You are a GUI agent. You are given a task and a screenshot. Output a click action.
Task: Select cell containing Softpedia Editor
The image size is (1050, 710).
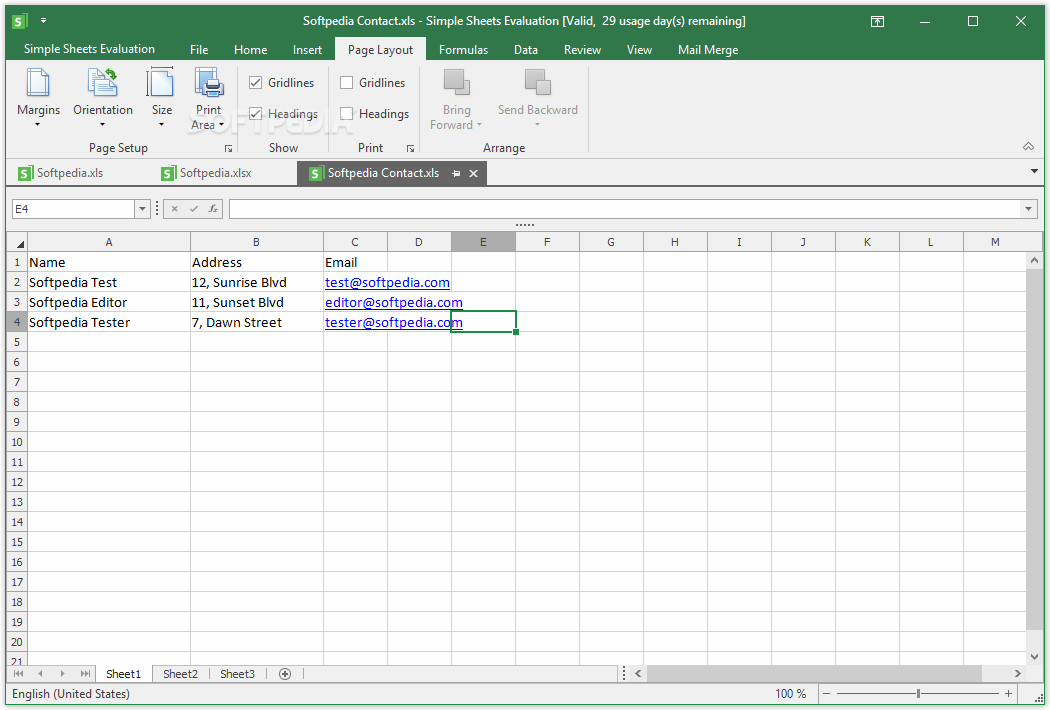[x=108, y=303]
